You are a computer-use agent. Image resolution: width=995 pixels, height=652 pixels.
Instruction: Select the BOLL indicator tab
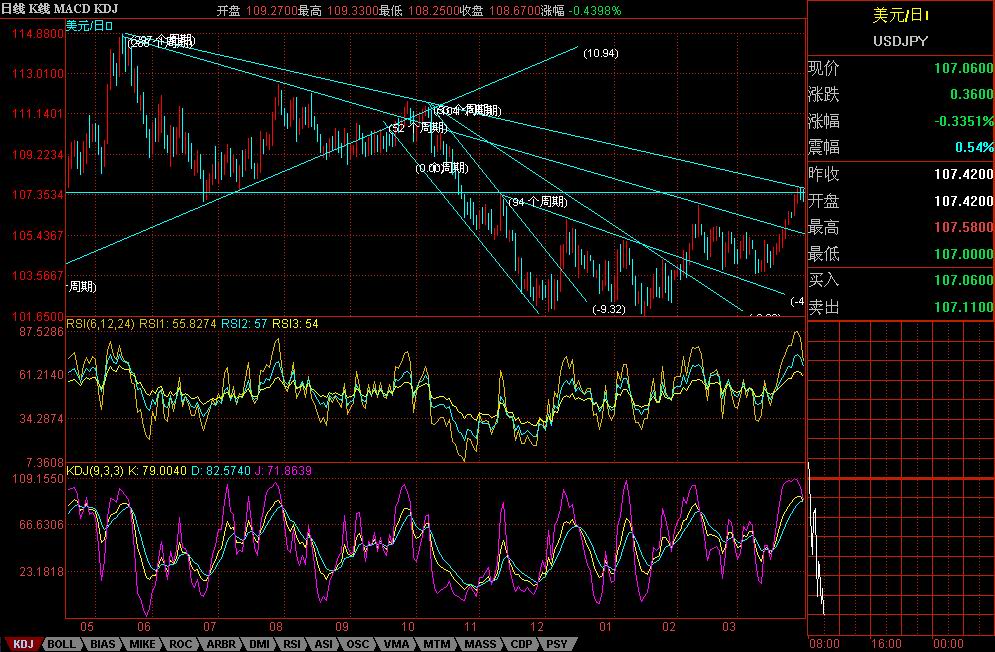coord(62,644)
